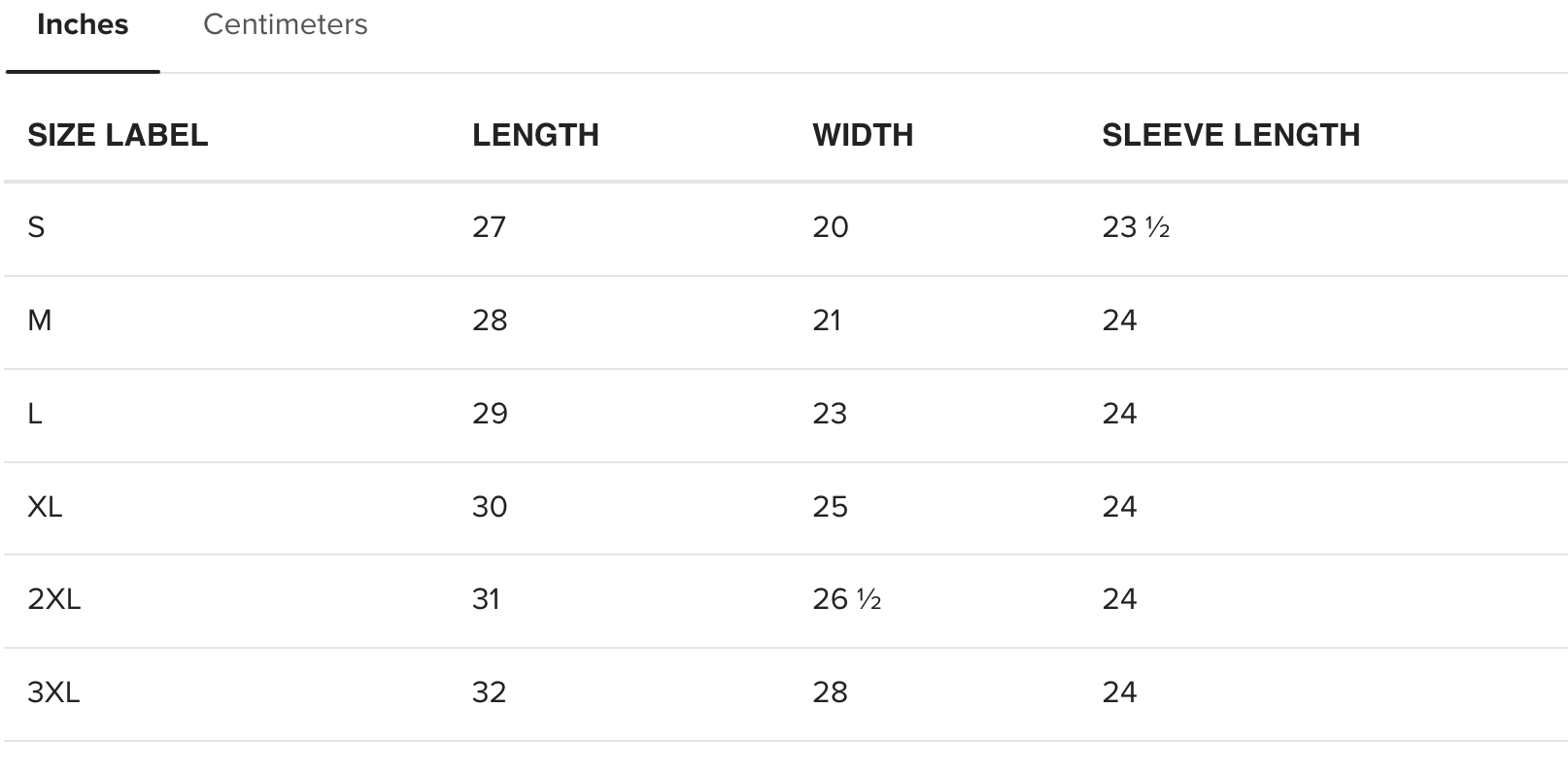The height and width of the screenshot is (775, 1568).
Task: Click the width value 28
Action: point(831,692)
